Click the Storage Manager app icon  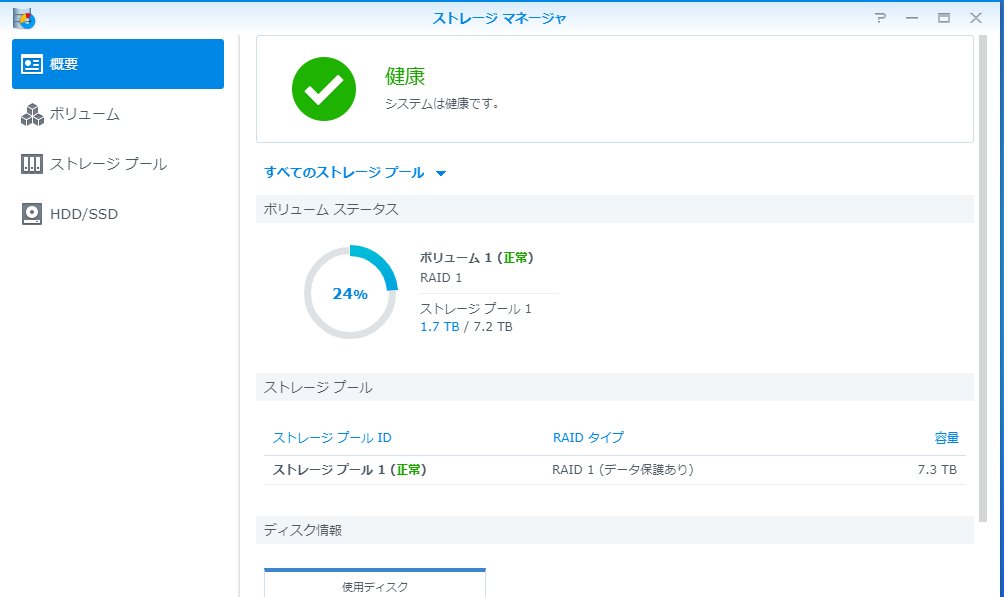coord(24,18)
